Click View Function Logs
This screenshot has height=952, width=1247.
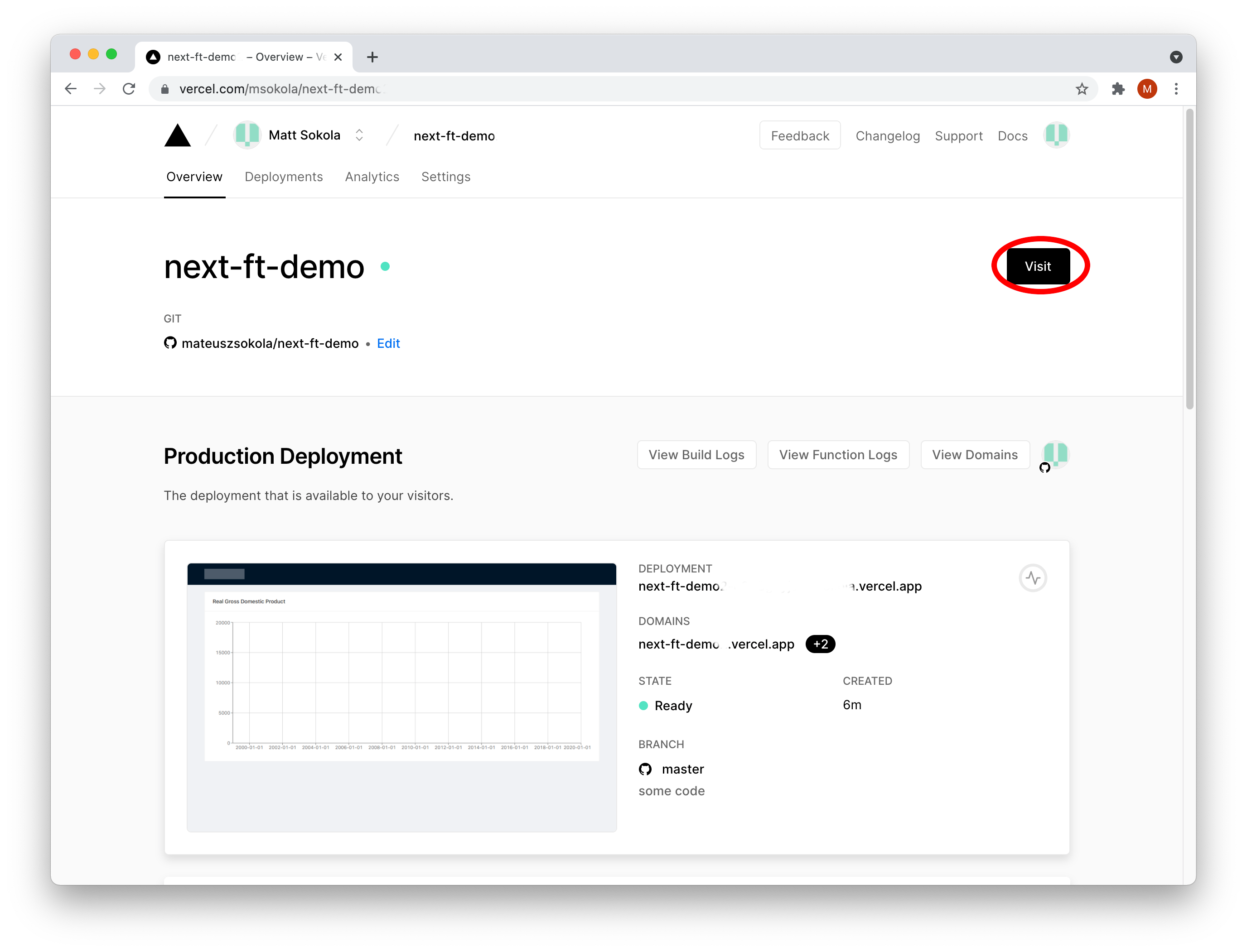click(x=838, y=454)
